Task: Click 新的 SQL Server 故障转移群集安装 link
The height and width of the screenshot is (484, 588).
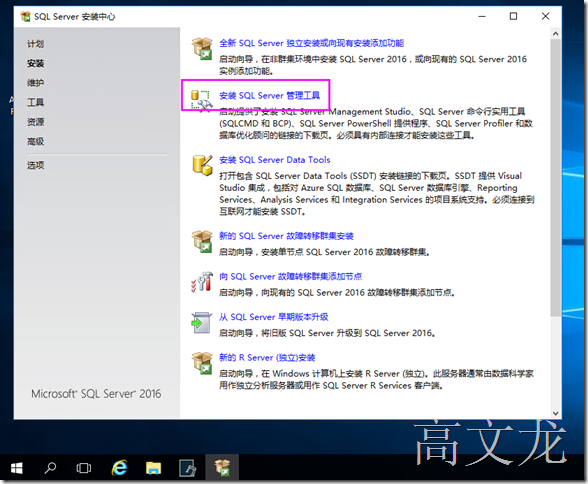Action: pyautogui.click(x=286, y=236)
